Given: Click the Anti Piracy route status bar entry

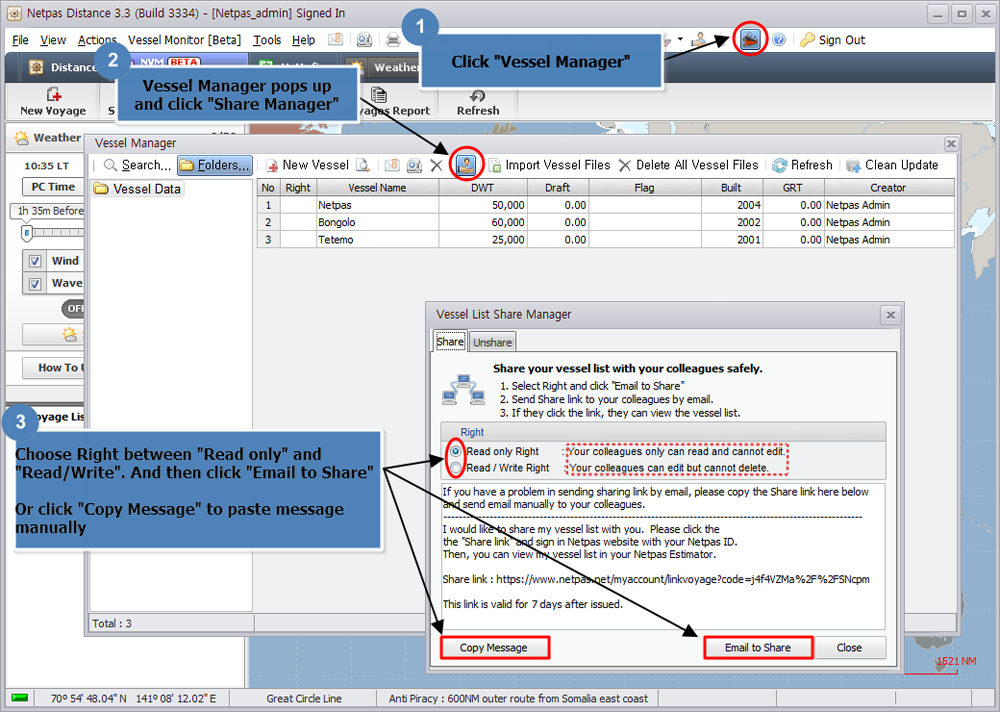Looking at the screenshot, I should tap(518, 699).
